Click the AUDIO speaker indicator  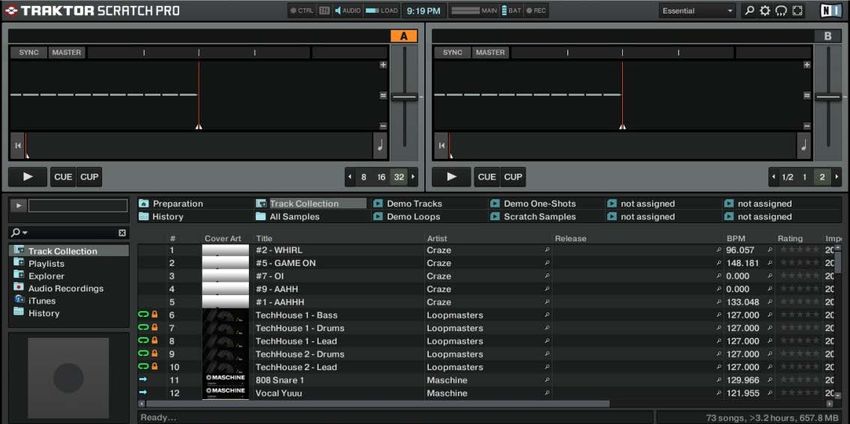(x=347, y=10)
